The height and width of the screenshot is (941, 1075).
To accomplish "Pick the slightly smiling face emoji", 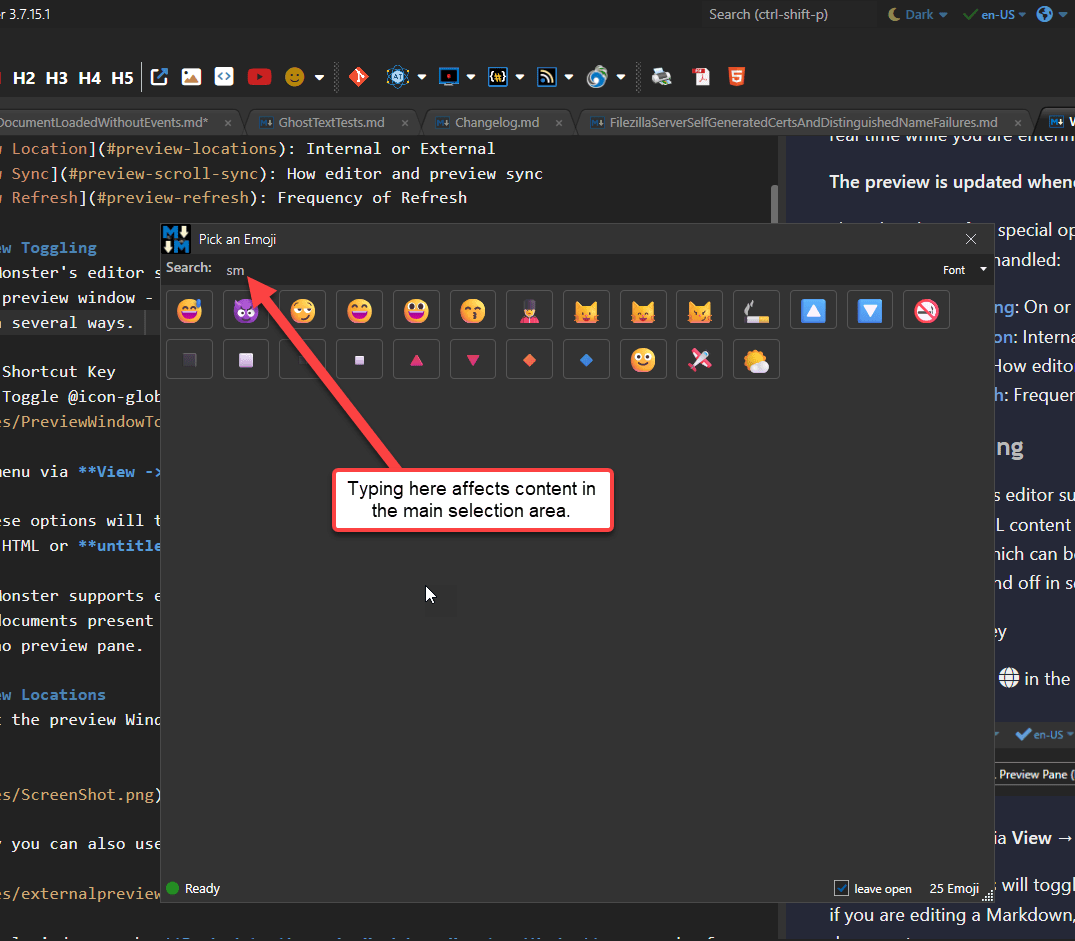I will [x=643, y=360].
